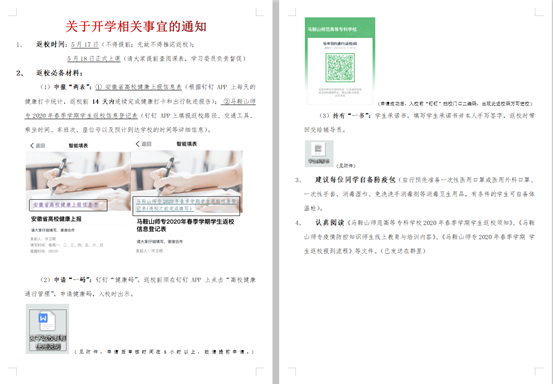Click the underlined 5月18日正式上课 text
The width and height of the screenshot is (553, 384).
pyautogui.click(x=94, y=59)
